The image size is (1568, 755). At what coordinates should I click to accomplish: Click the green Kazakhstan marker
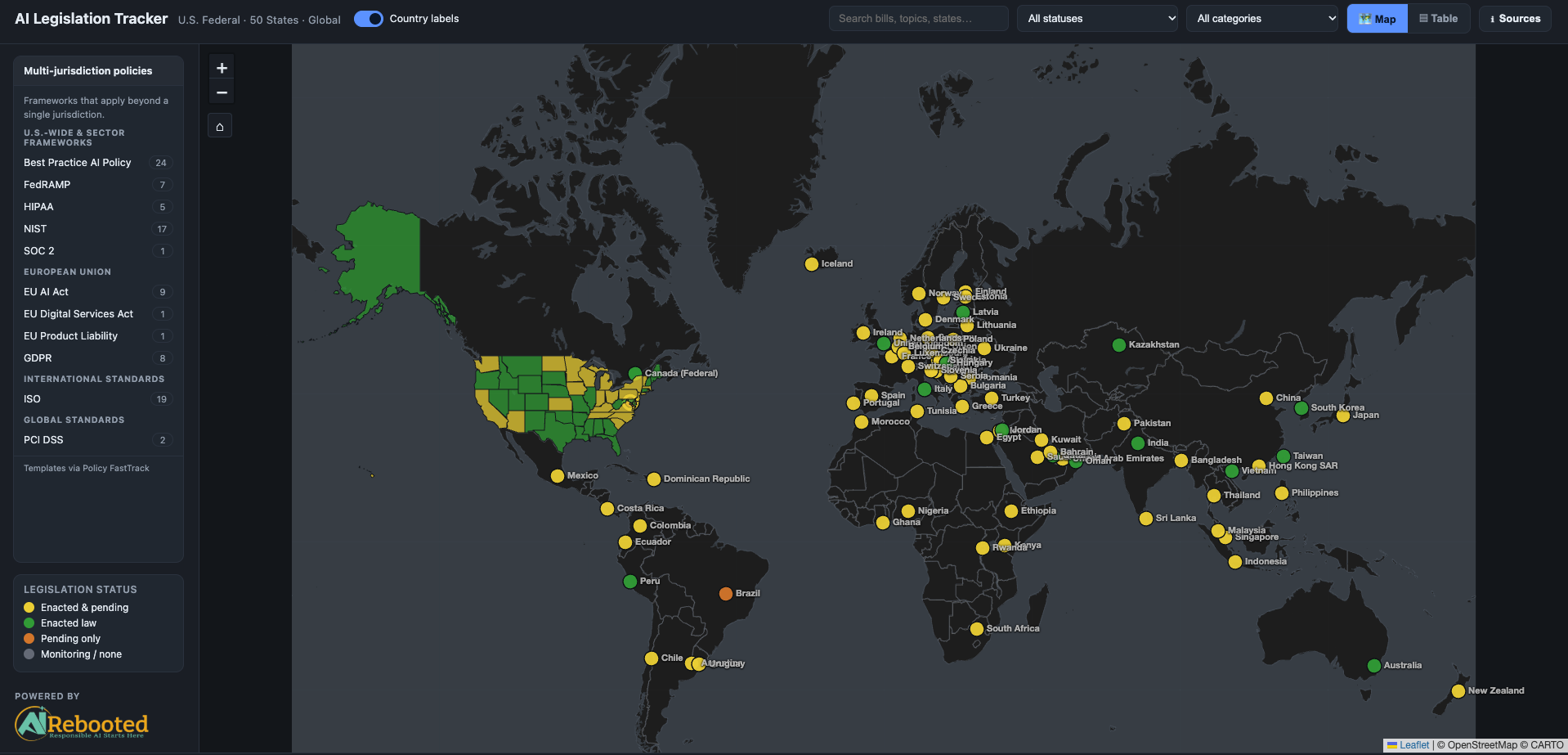pos(1119,345)
